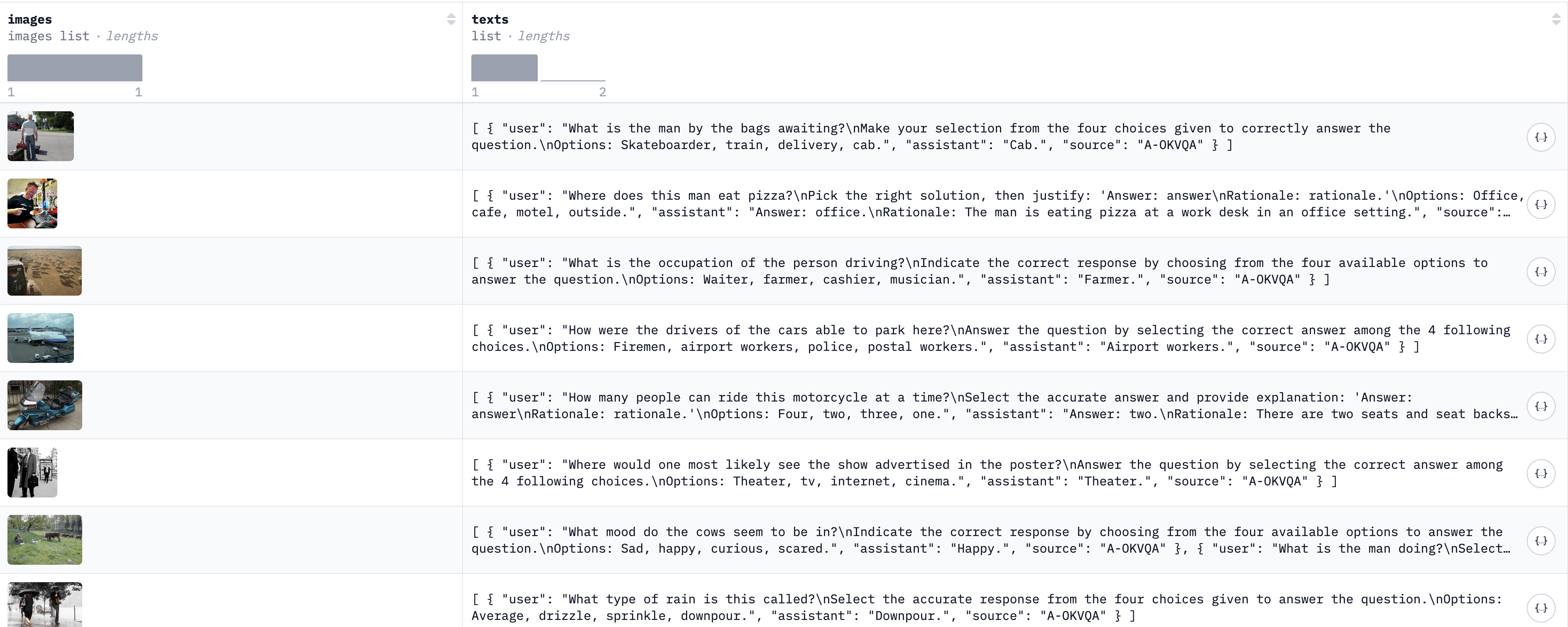Image resolution: width=1568 pixels, height=627 pixels.
Task: Select the images lengths histogram bar
Action: [x=75, y=68]
